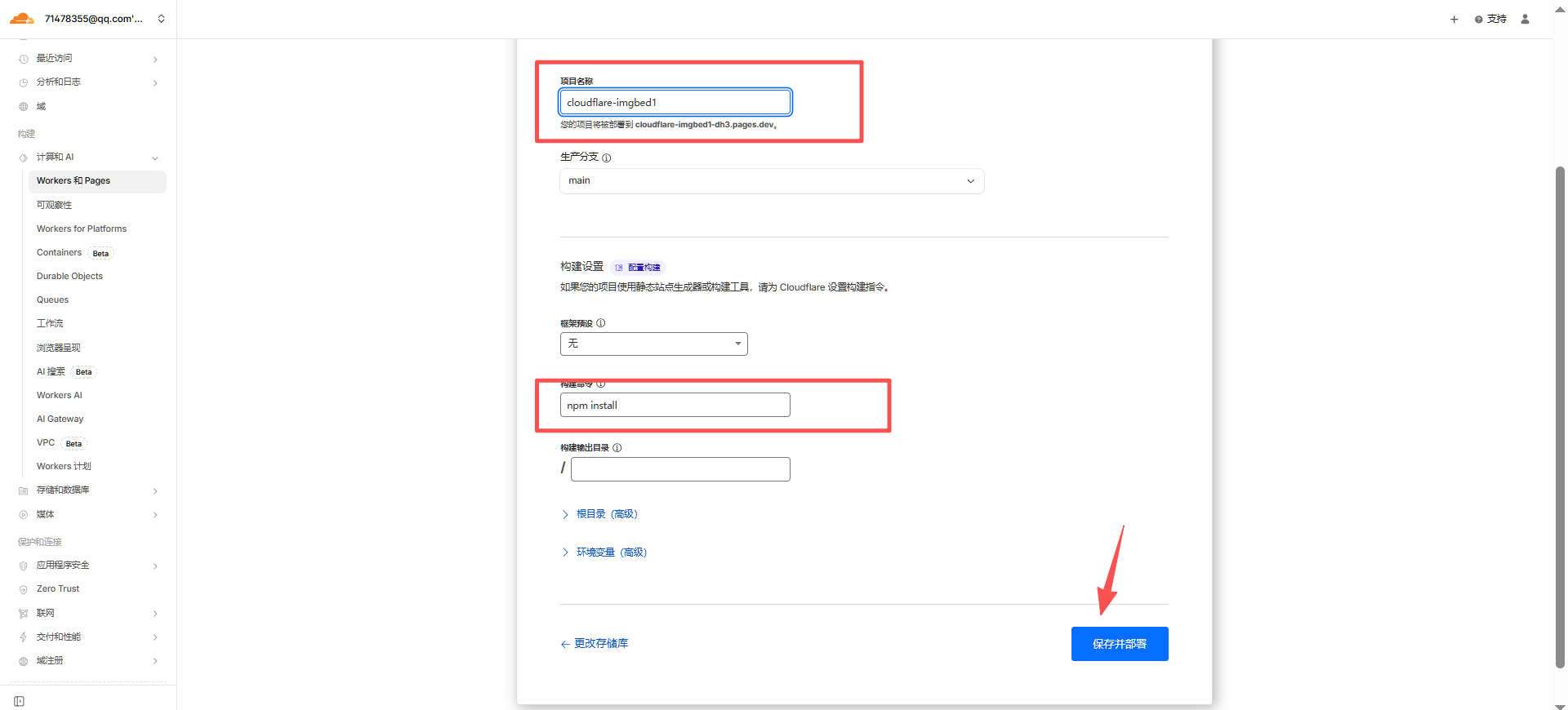The width and height of the screenshot is (1568, 710).
Task: Click the page vertical scrollbar
Action: [1560, 416]
